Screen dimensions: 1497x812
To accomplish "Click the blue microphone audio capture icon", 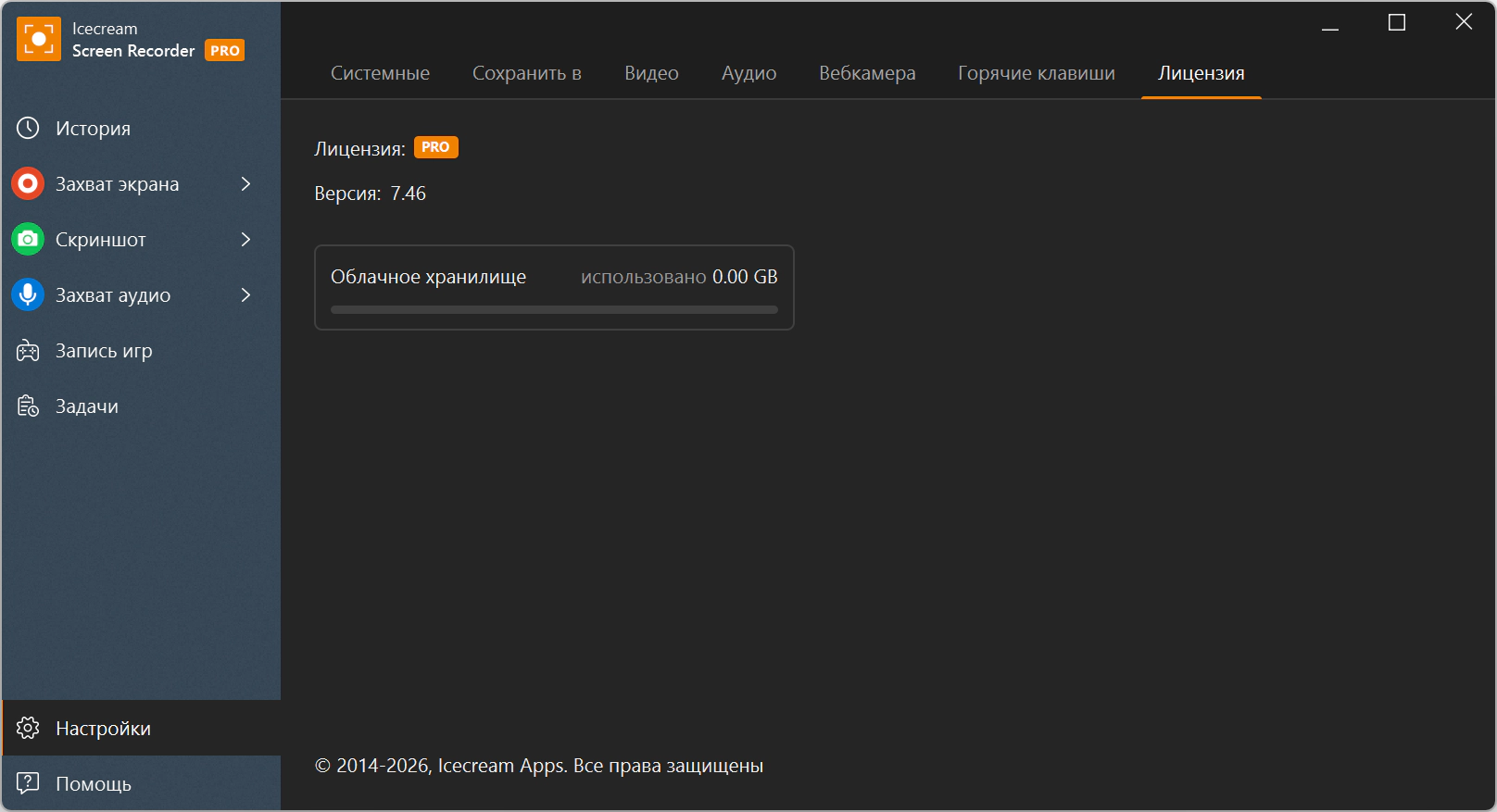I will (28, 295).
